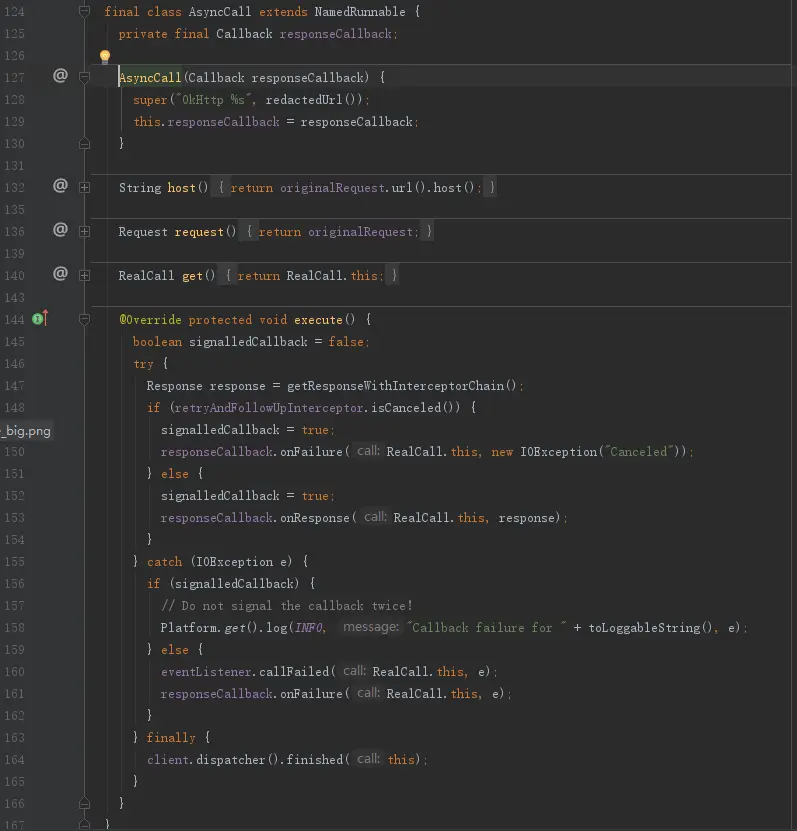Click the finally keyword
The width and height of the screenshot is (797, 831).
(171, 738)
